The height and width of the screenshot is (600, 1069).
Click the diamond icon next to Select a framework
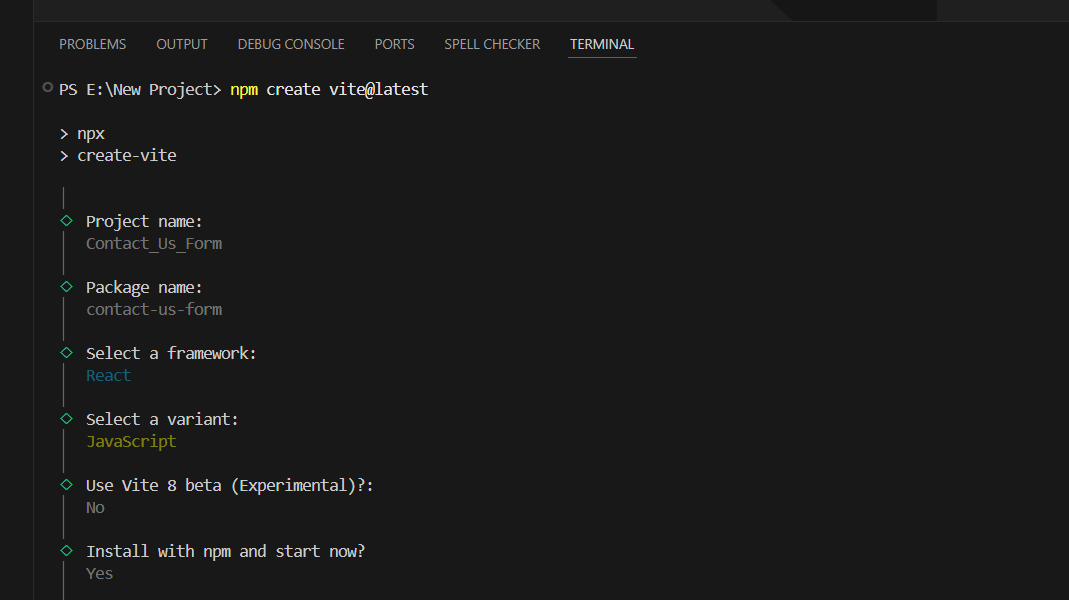point(67,352)
